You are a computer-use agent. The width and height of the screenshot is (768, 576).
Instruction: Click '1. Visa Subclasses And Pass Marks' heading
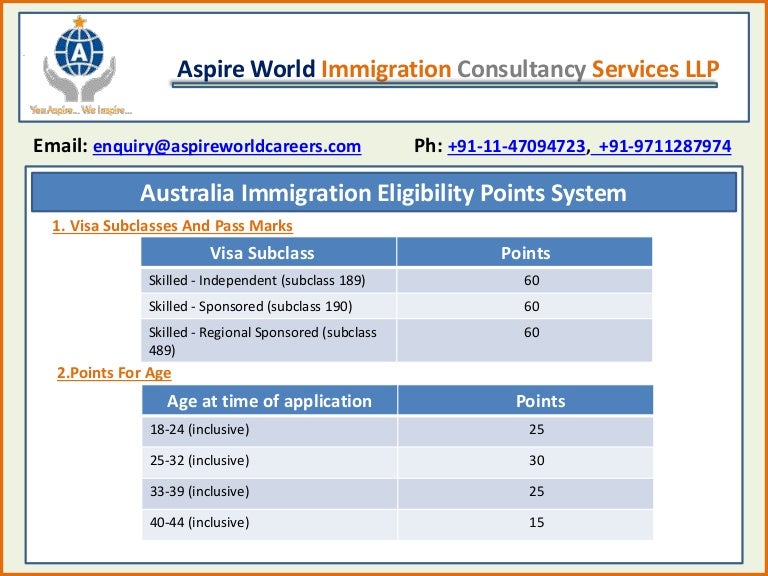[172, 225]
